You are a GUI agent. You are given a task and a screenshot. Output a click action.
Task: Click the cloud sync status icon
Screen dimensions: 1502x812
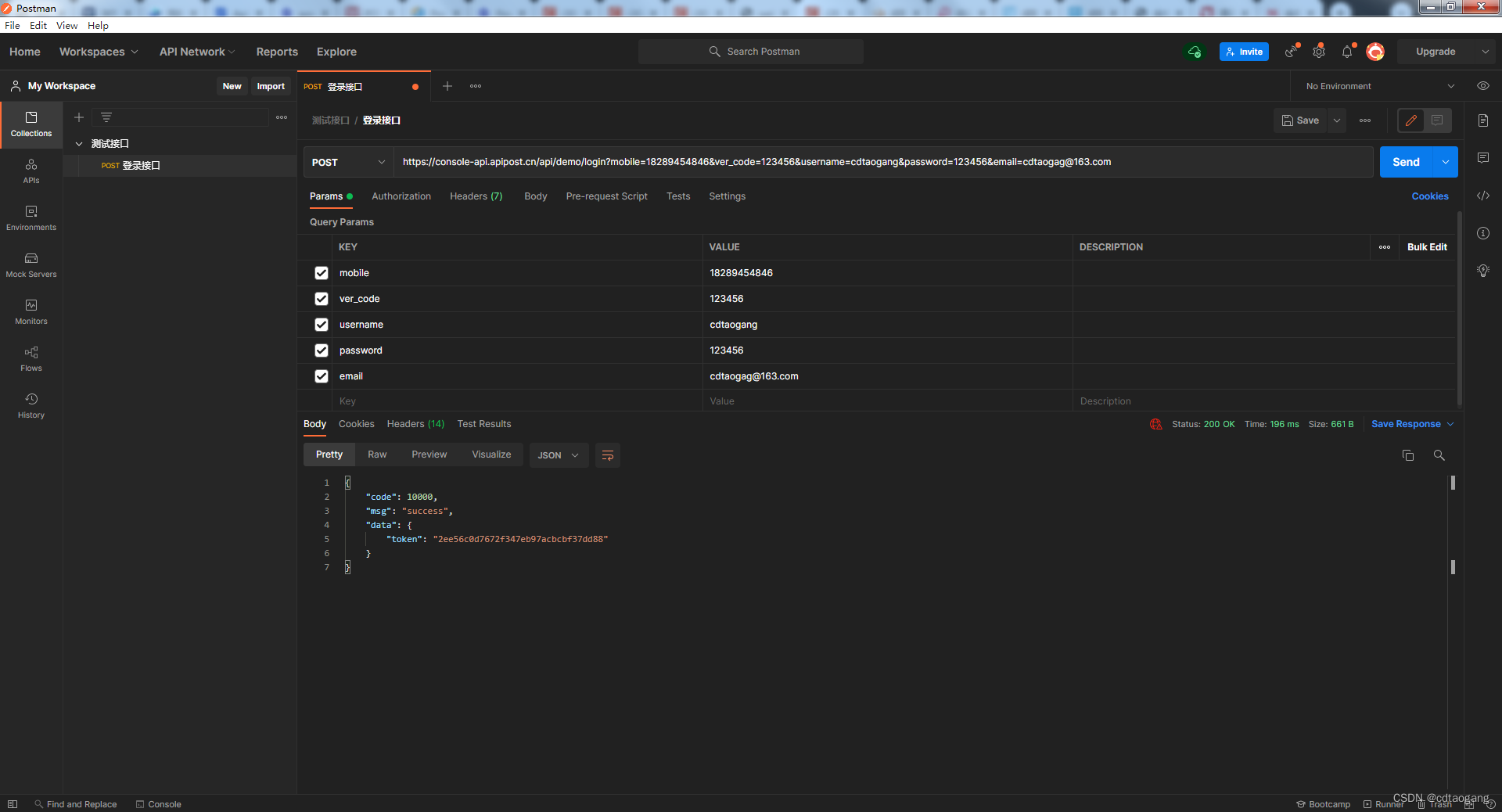1195,52
